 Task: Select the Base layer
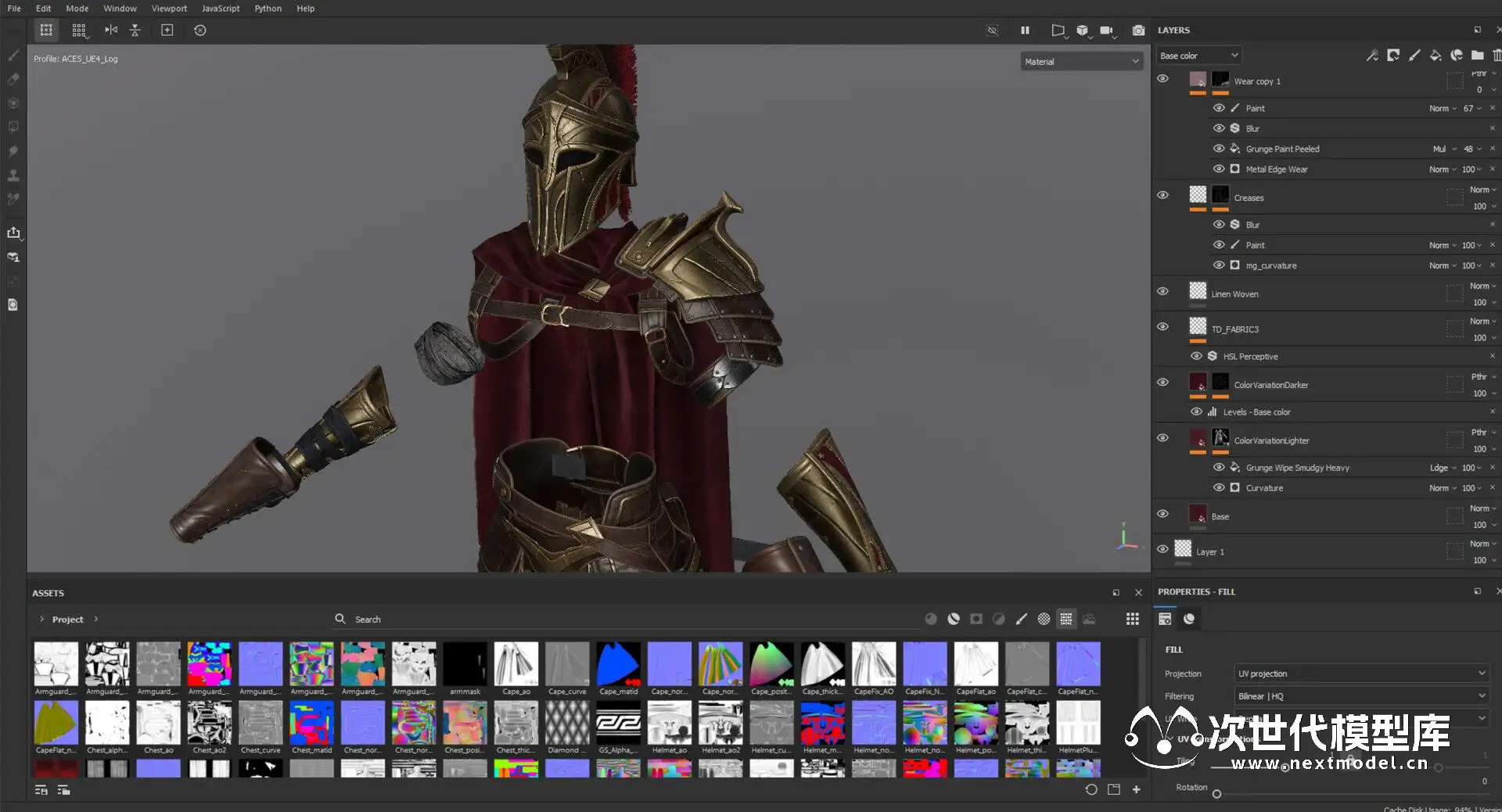click(1220, 516)
